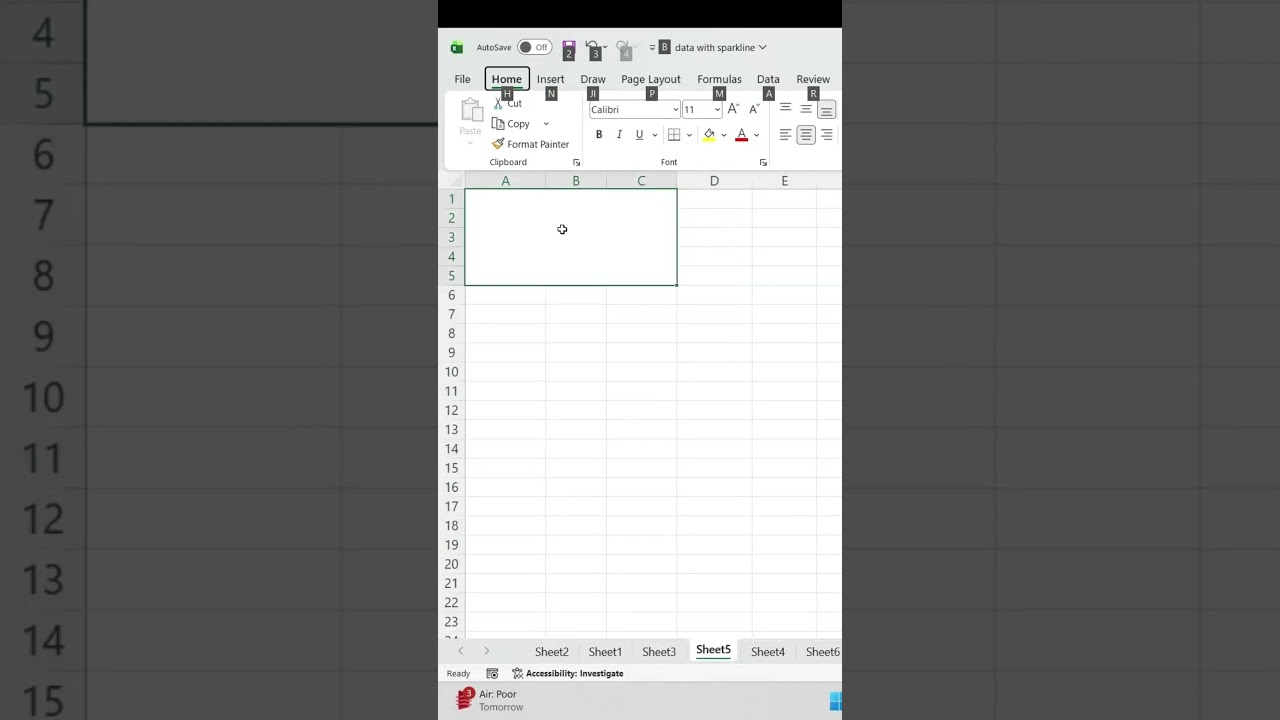The height and width of the screenshot is (720, 1280).
Task: Switch to the Data tab
Action: pyautogui.click(x=768, y=79)
